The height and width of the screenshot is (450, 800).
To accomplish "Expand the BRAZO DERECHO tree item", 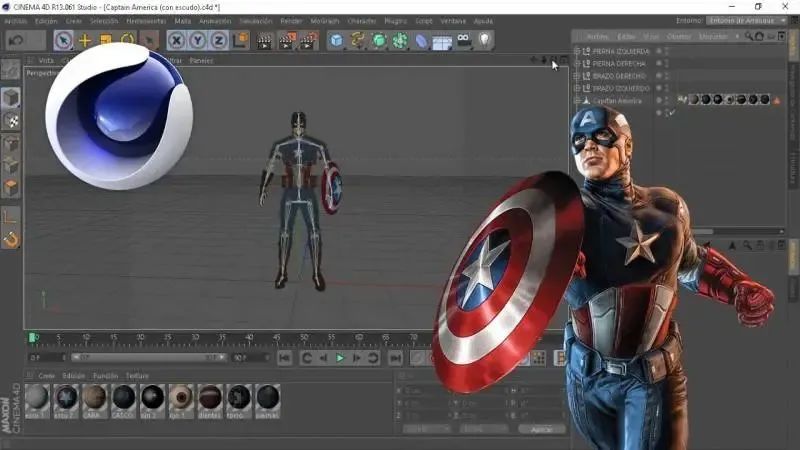I will (577, 76).
